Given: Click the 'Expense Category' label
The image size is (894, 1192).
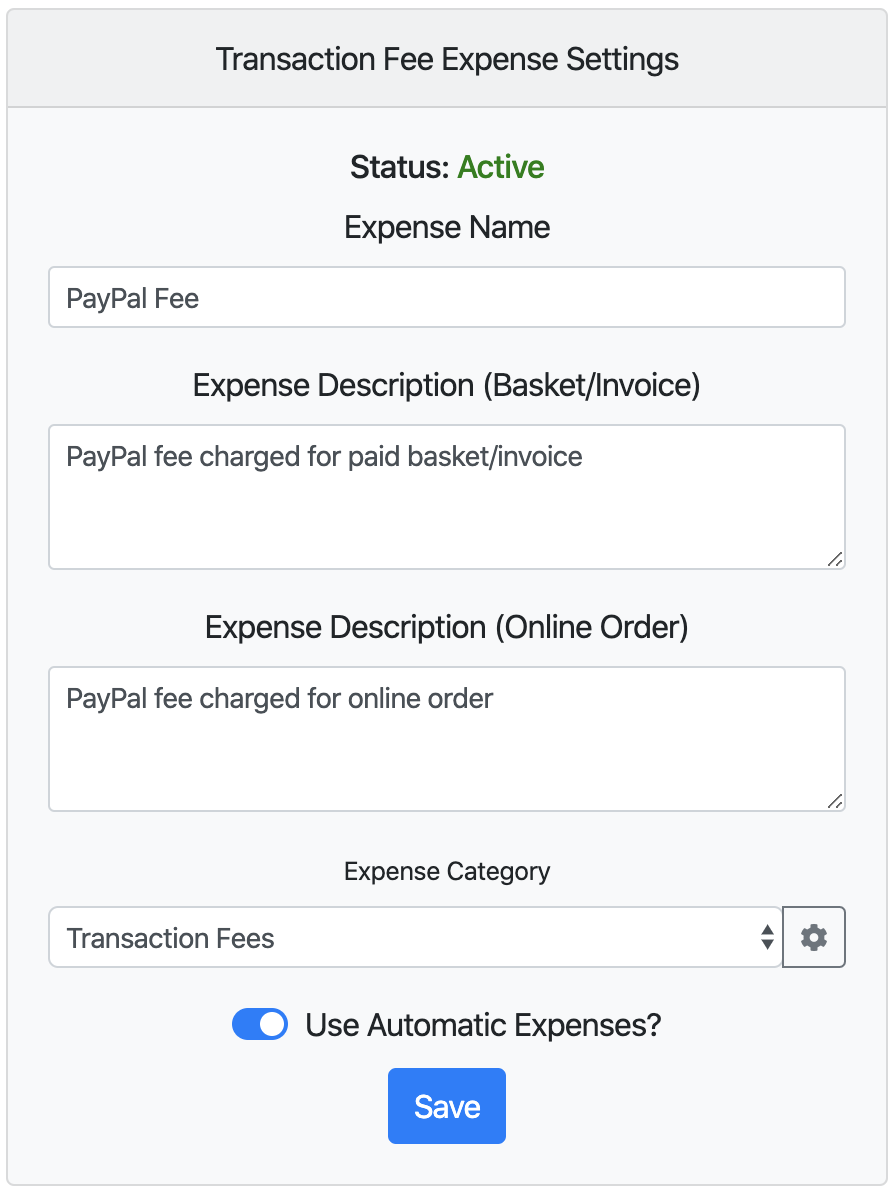Looking at the screenshot, I should [447, 871].
